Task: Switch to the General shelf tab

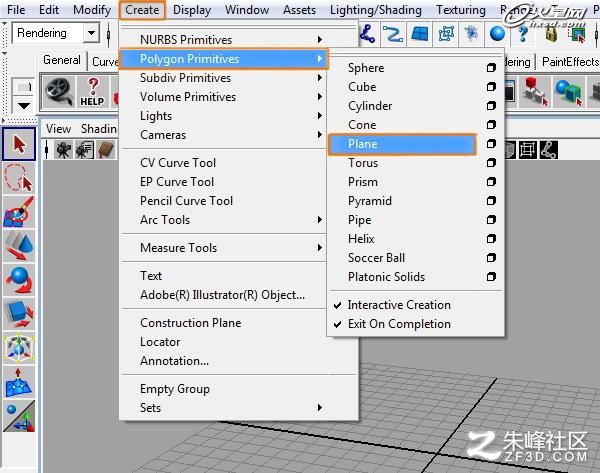Action: tap(62, 60)
